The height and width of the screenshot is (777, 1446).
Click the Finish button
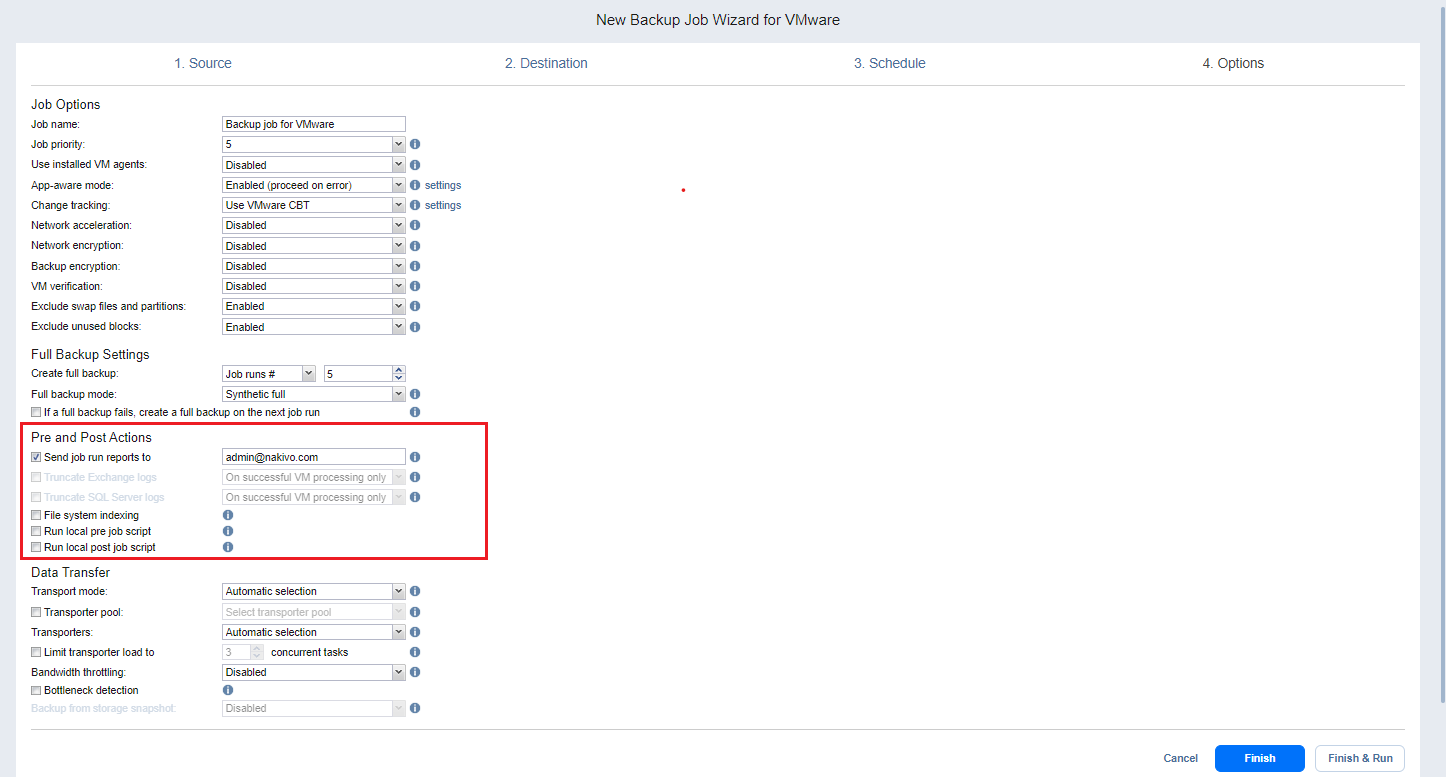(1259, 758)
